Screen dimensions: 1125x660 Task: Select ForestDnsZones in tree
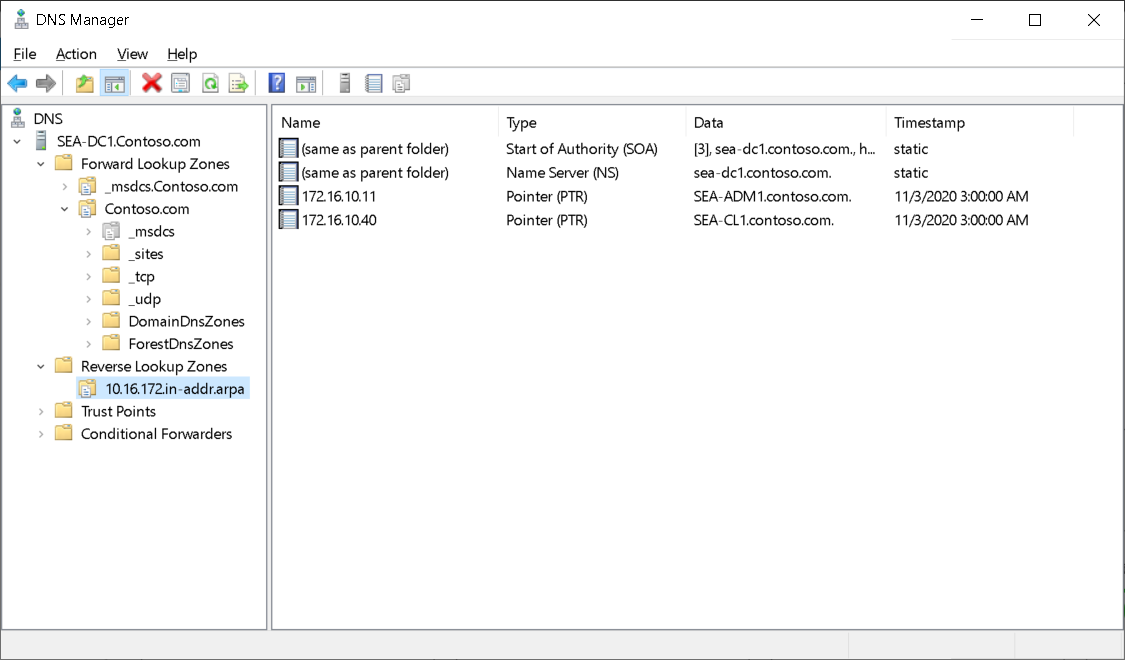coord(181,344)
